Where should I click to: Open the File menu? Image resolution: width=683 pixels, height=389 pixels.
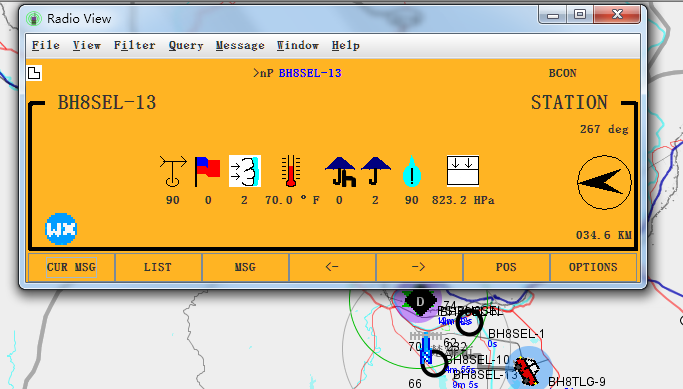(x=46, y=45)
